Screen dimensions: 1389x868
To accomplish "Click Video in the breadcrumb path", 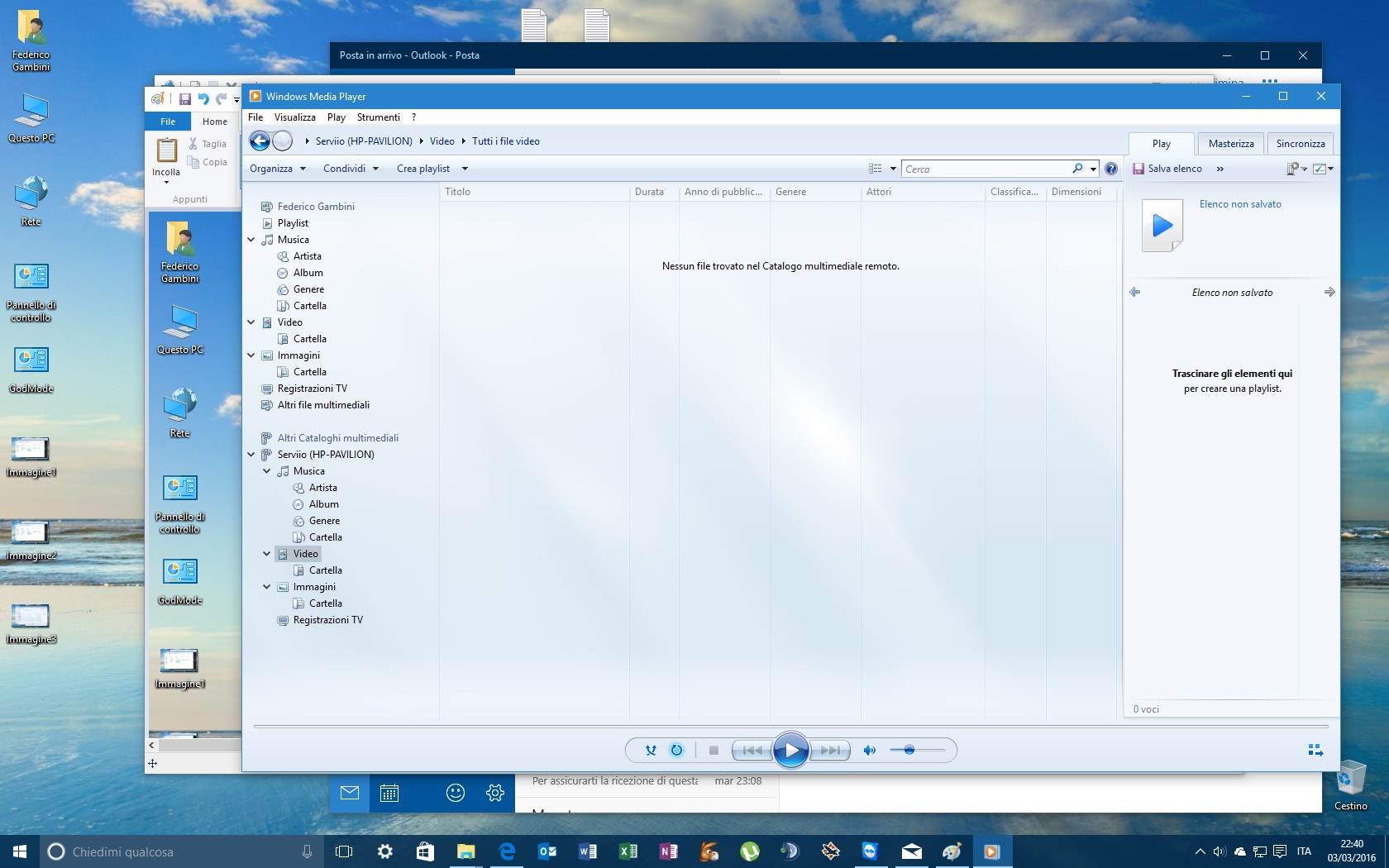I will (x=442, y=141).
